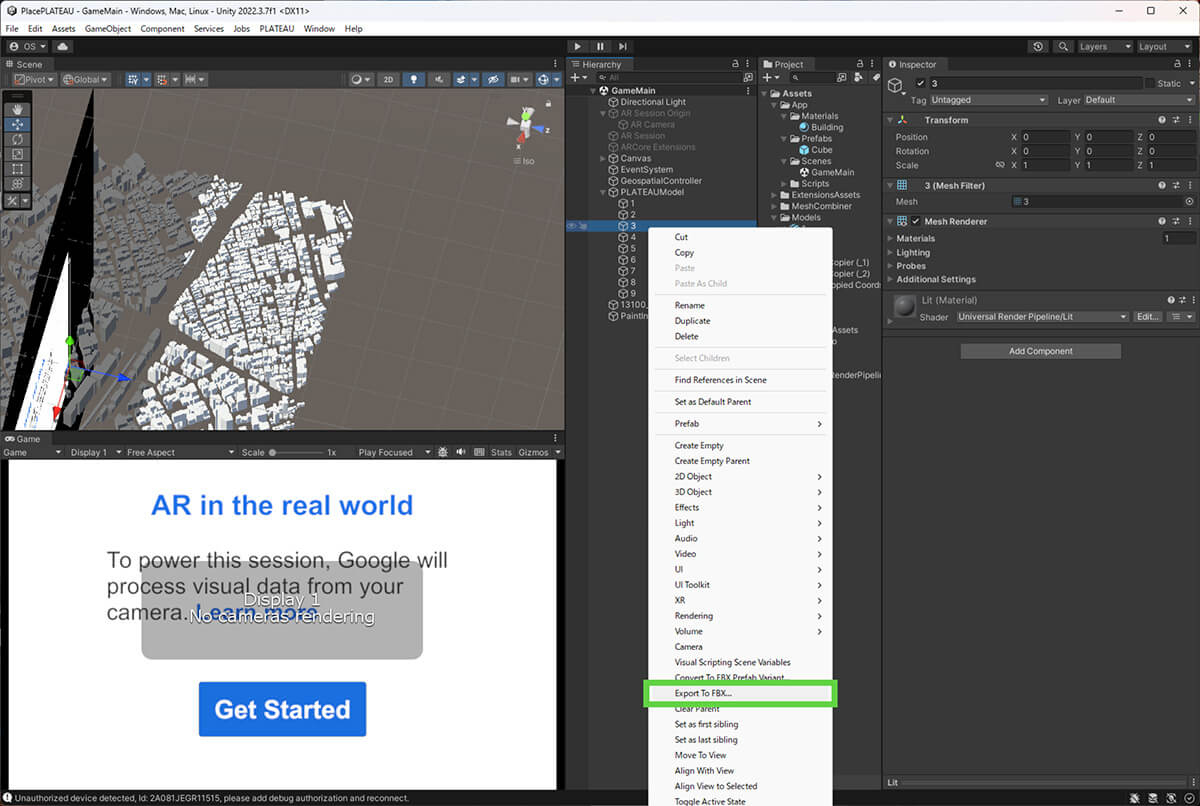
Task: Open the Gizmos button in Game view
Action: pyautogui.click(x=534, y=452)
